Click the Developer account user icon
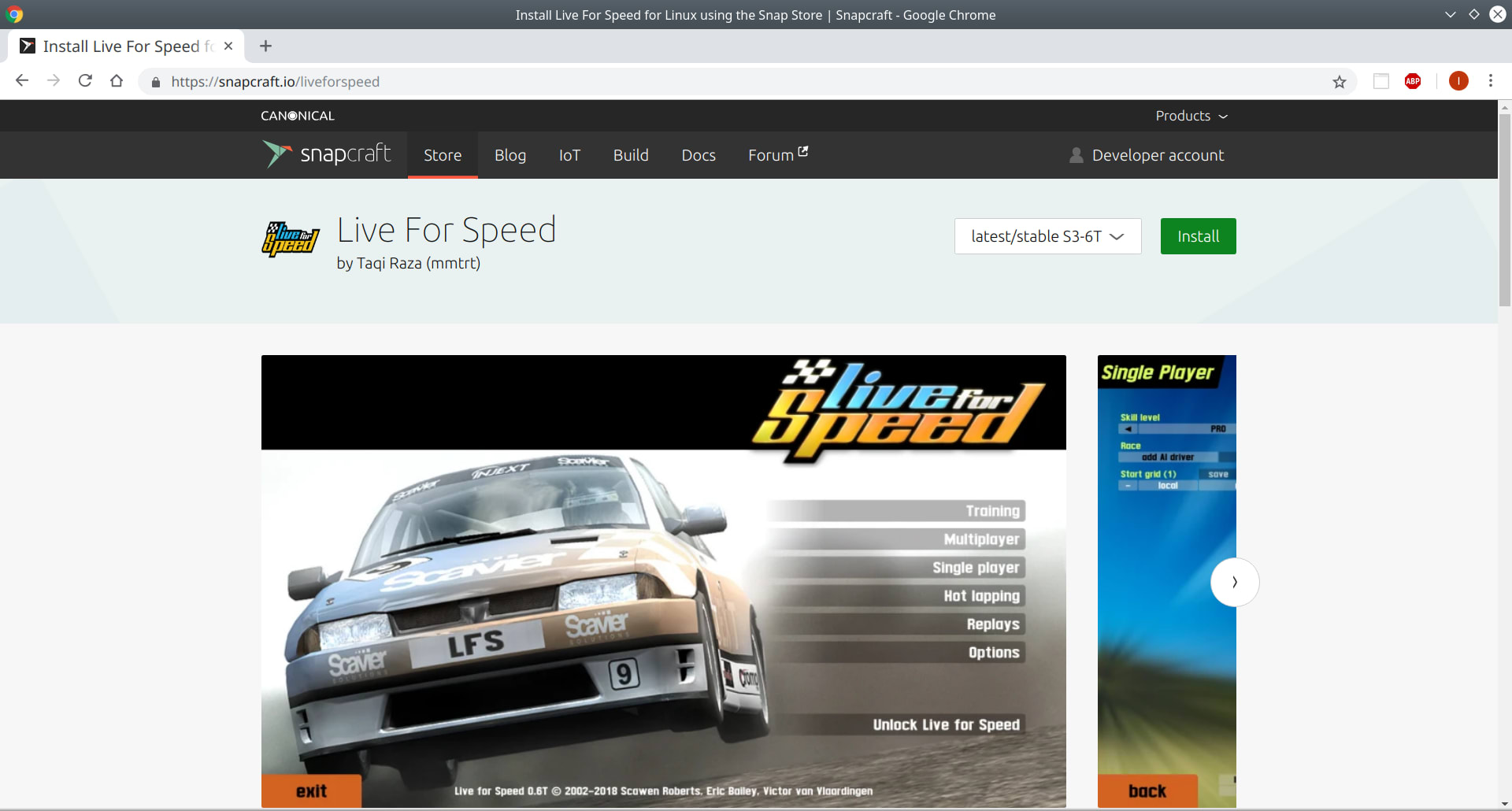Screen dimensions: 1512x811 coord(1076,155)
